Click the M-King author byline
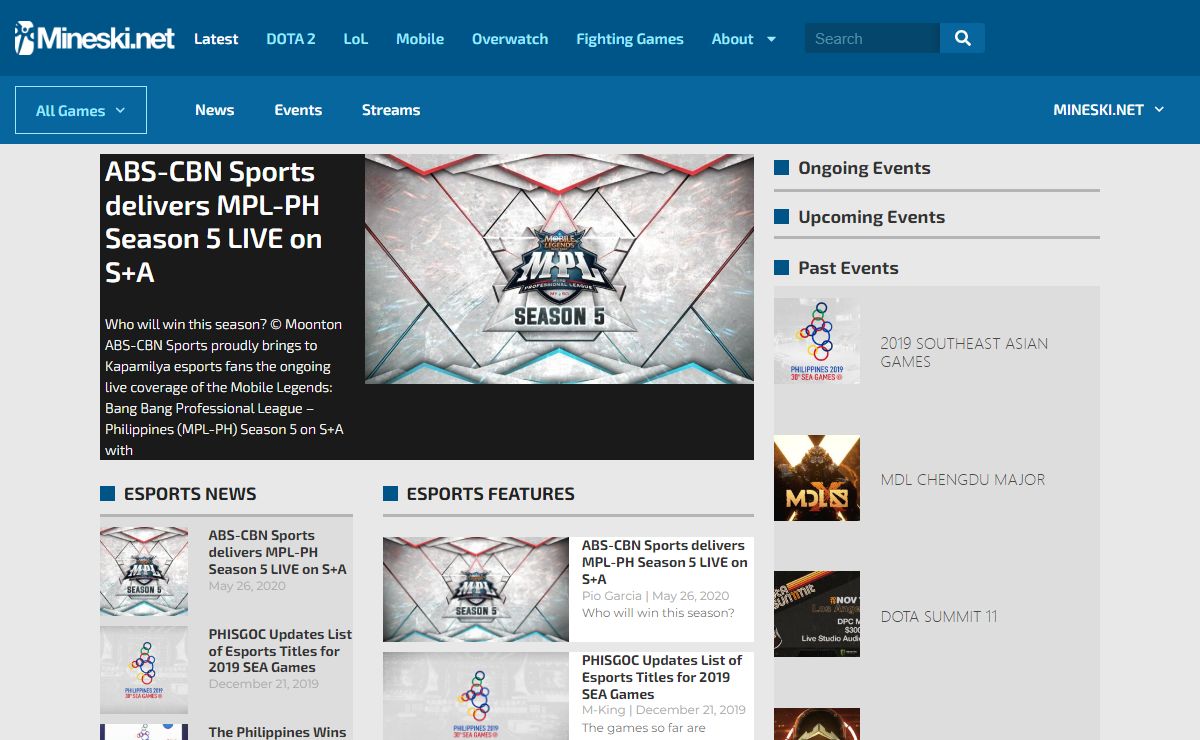Image resolution: width=1200 pixels, height=740 pixels. coord(604,710)
